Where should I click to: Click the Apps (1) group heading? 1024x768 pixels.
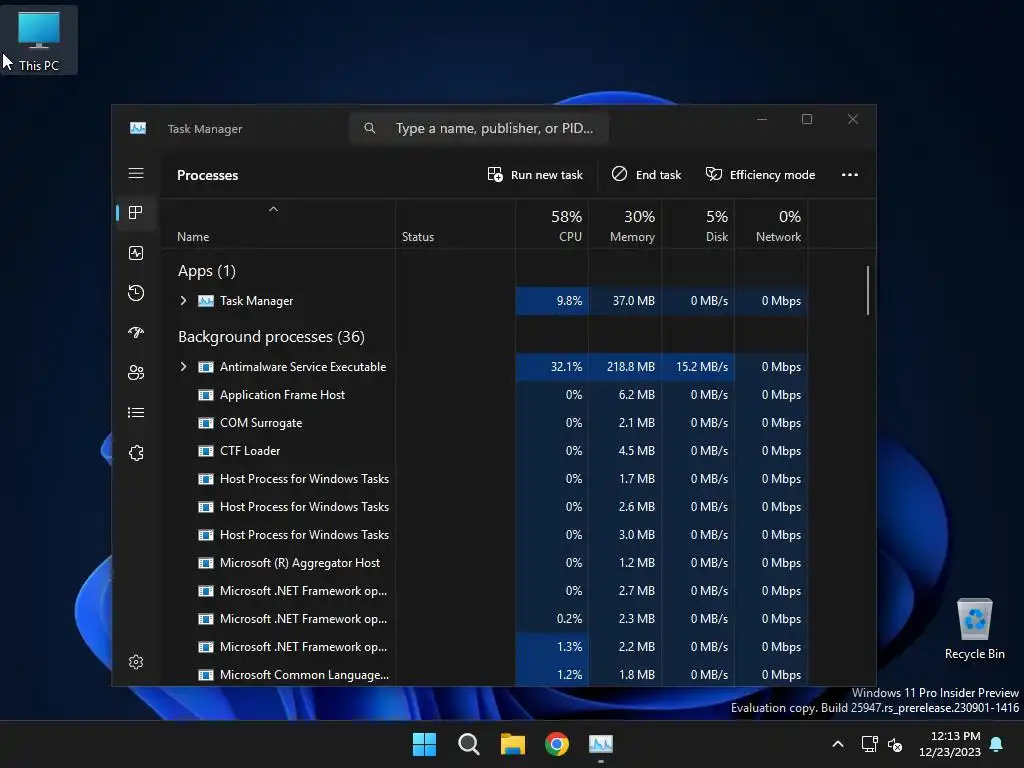click(206, 271)
